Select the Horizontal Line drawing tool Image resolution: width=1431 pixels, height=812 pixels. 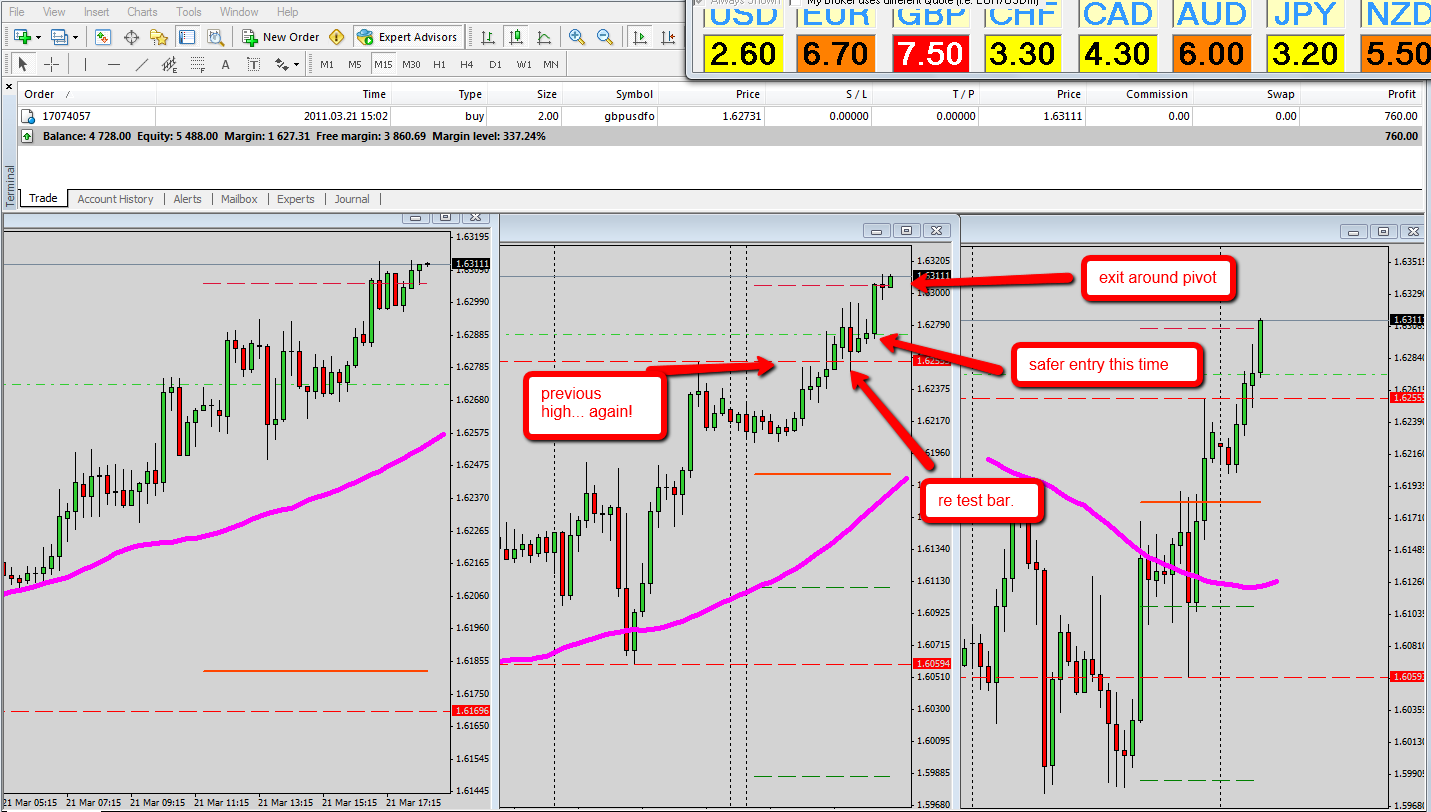point(114,64)
